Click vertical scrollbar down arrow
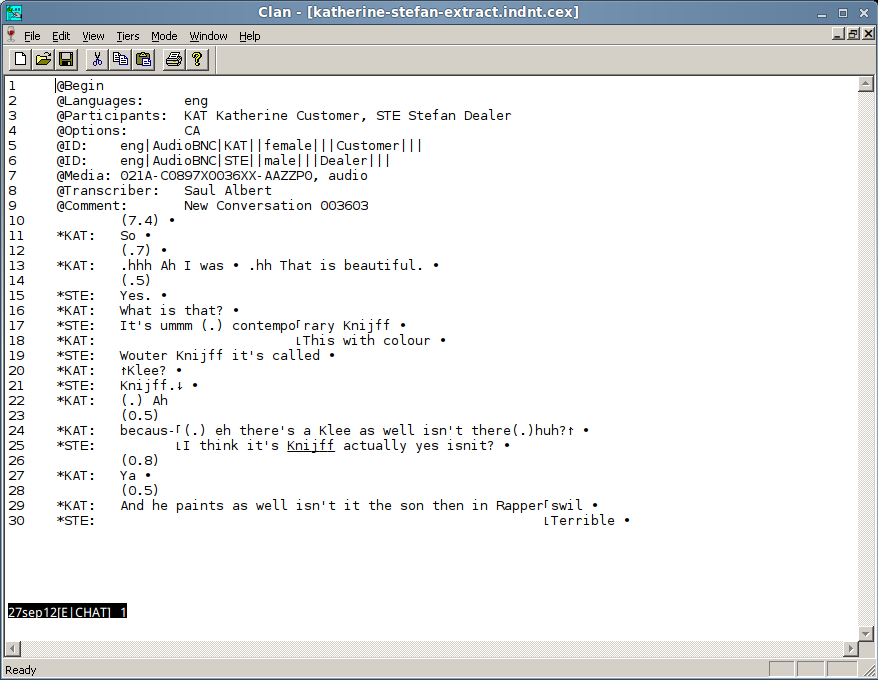Screen dimensions: 878x680 coord(865,634)
